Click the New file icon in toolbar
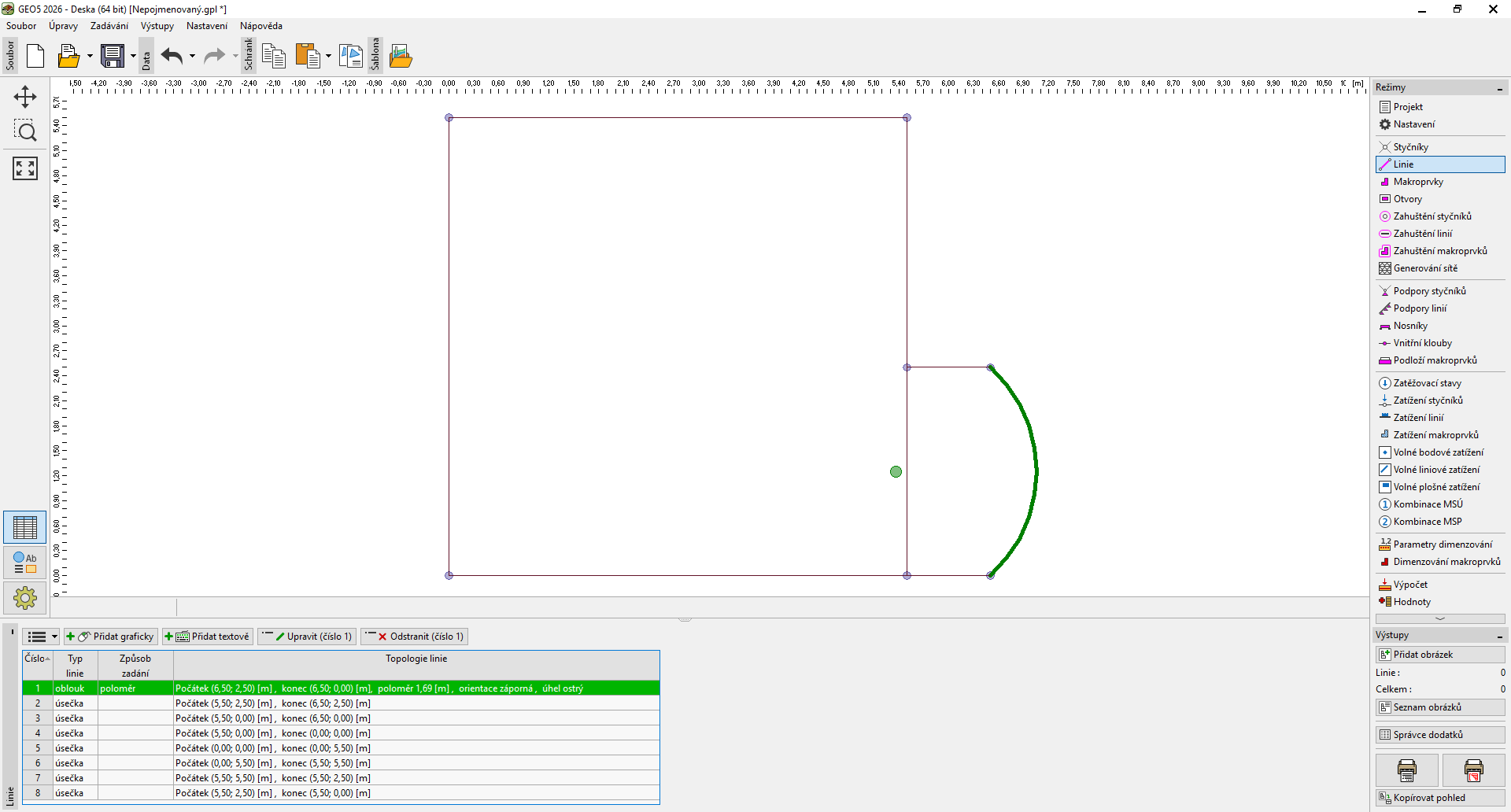Viewport: 1511px width, 812px height. (x=35, y=57)
